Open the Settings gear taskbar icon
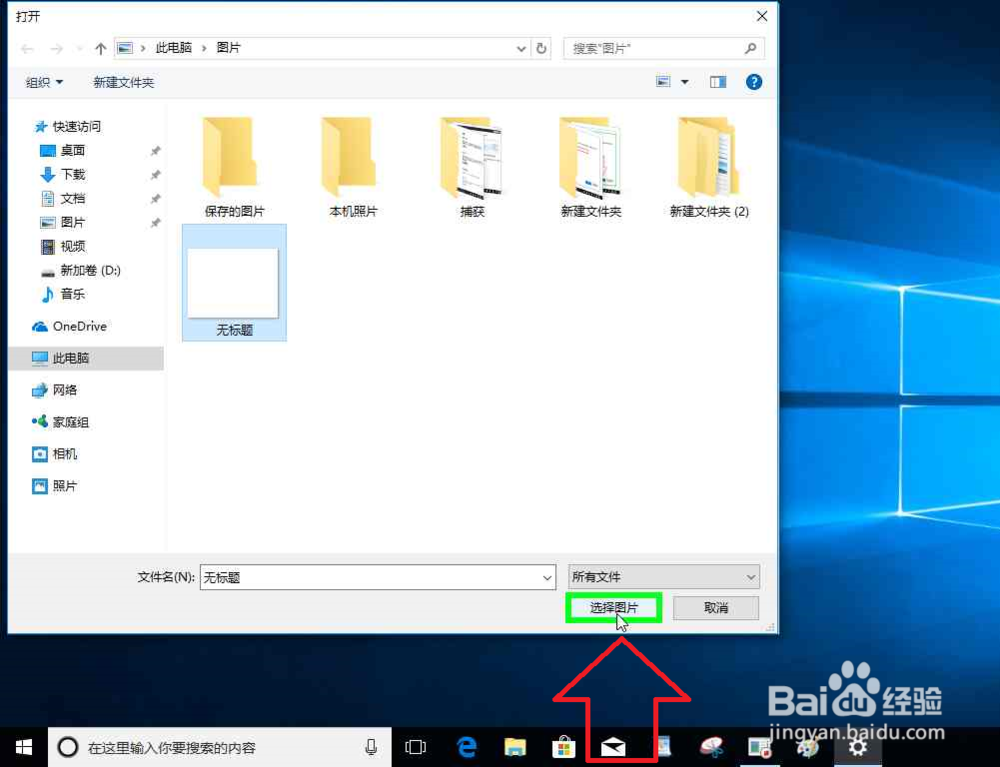The width and height of the screenshot is (1000, 767). point(858,747)
